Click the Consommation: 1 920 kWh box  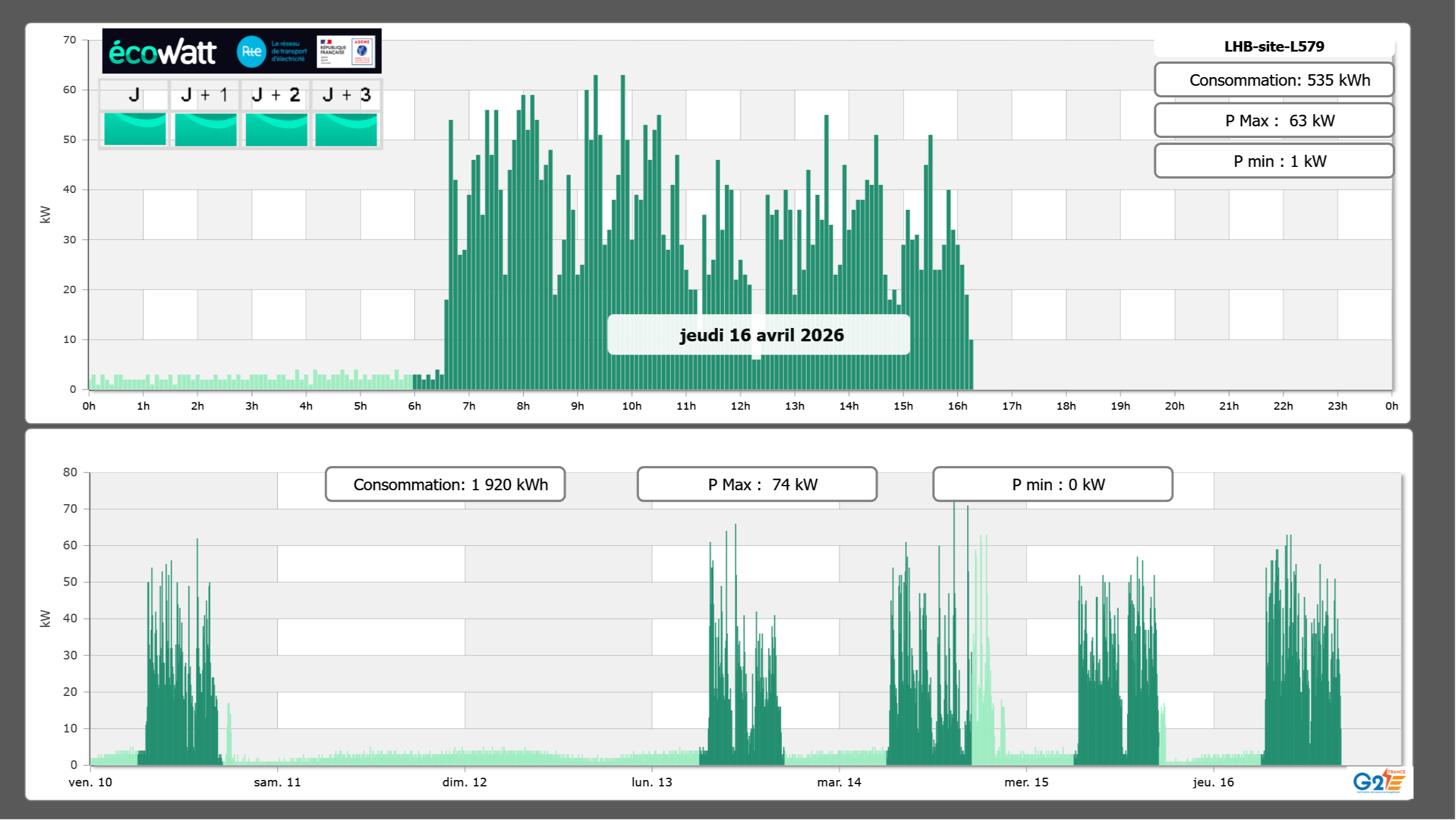(x=445, y=484)
